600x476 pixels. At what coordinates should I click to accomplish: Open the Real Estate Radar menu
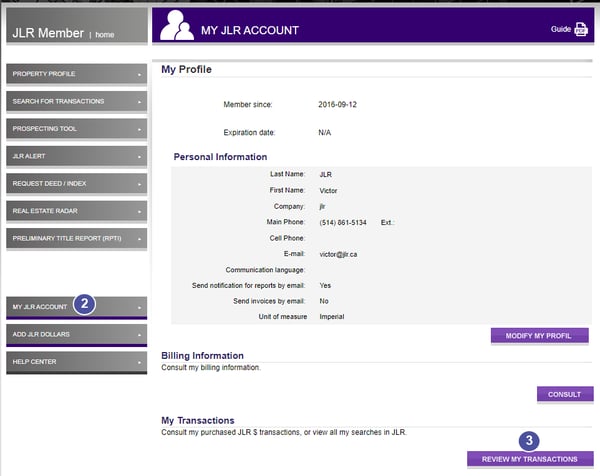coord(77,211)
